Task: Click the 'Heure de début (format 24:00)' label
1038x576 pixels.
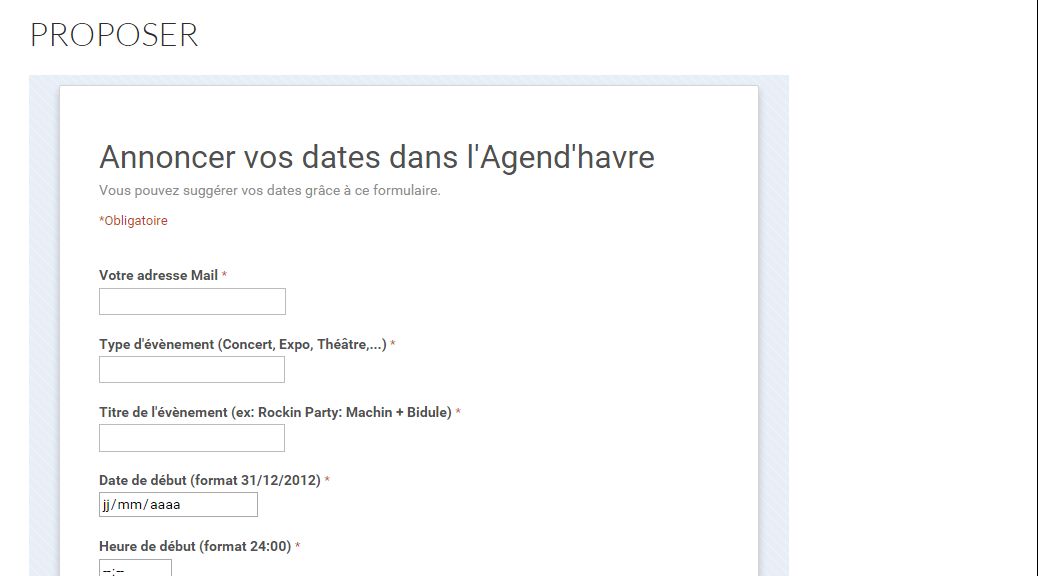Action: coord(195,546)
